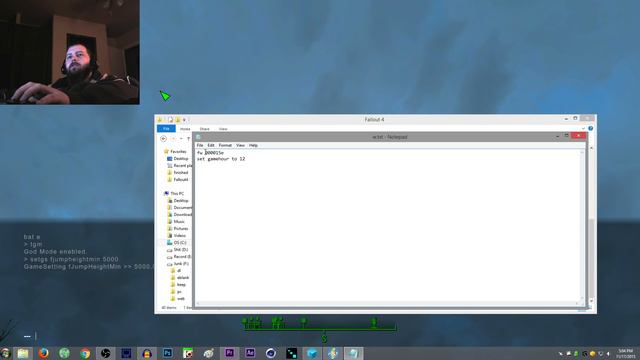Open the web folder in sidebar
This screenshot has width=640, height=360.
pyautogui.click(x=178, y=298)
